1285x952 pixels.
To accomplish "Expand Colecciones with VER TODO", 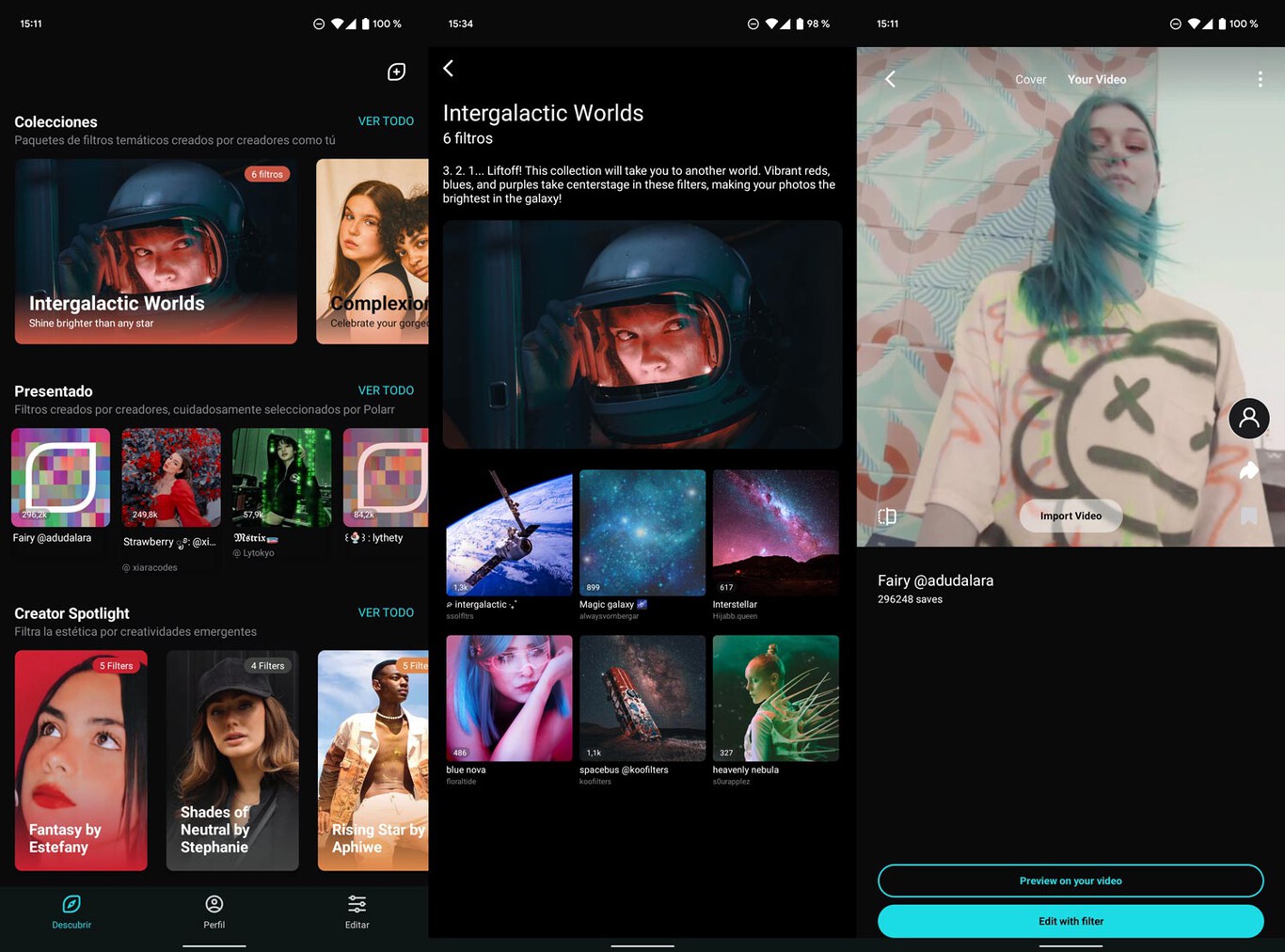I will (386, 120).
